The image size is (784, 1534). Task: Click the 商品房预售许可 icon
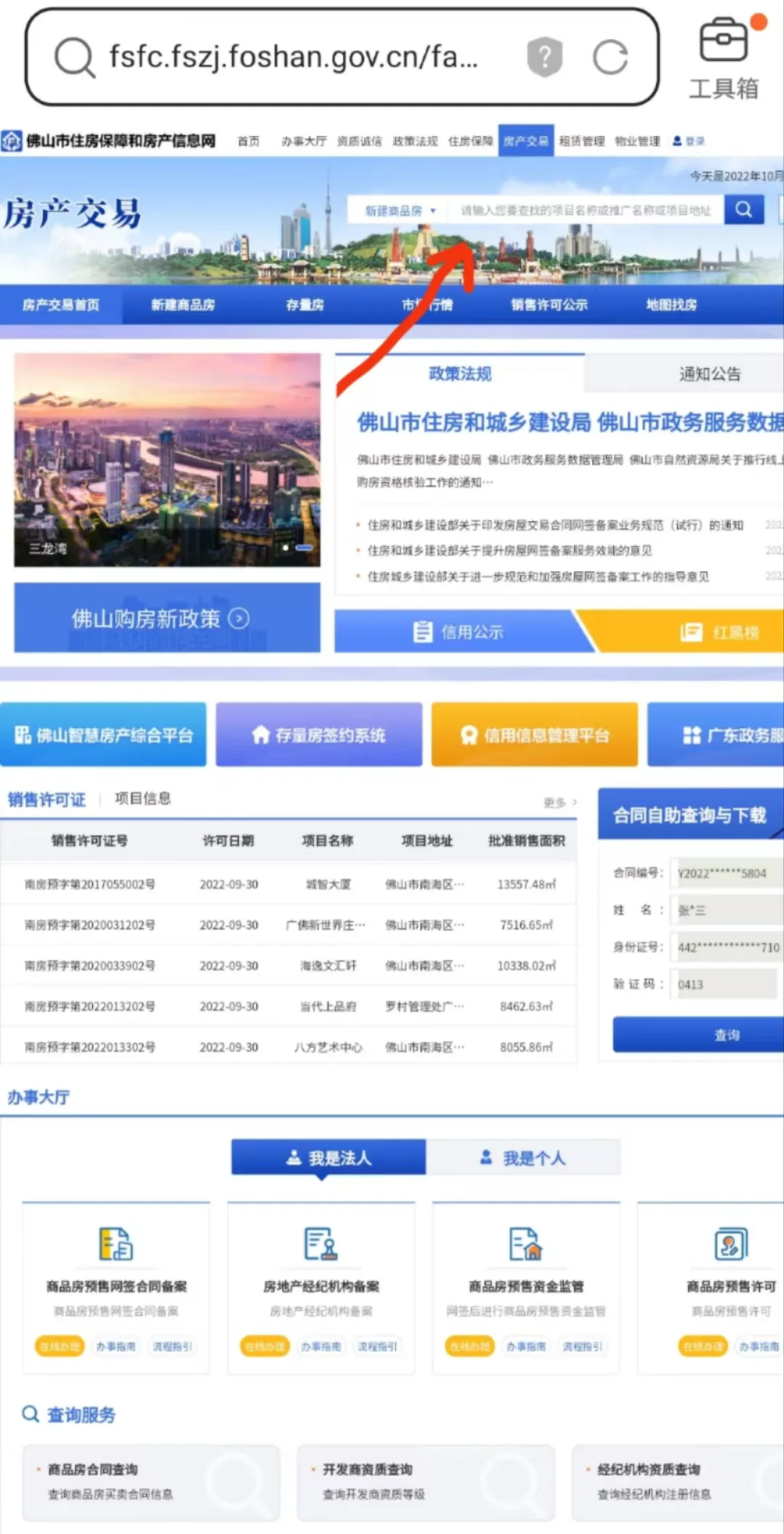[x=730, y=1243]
